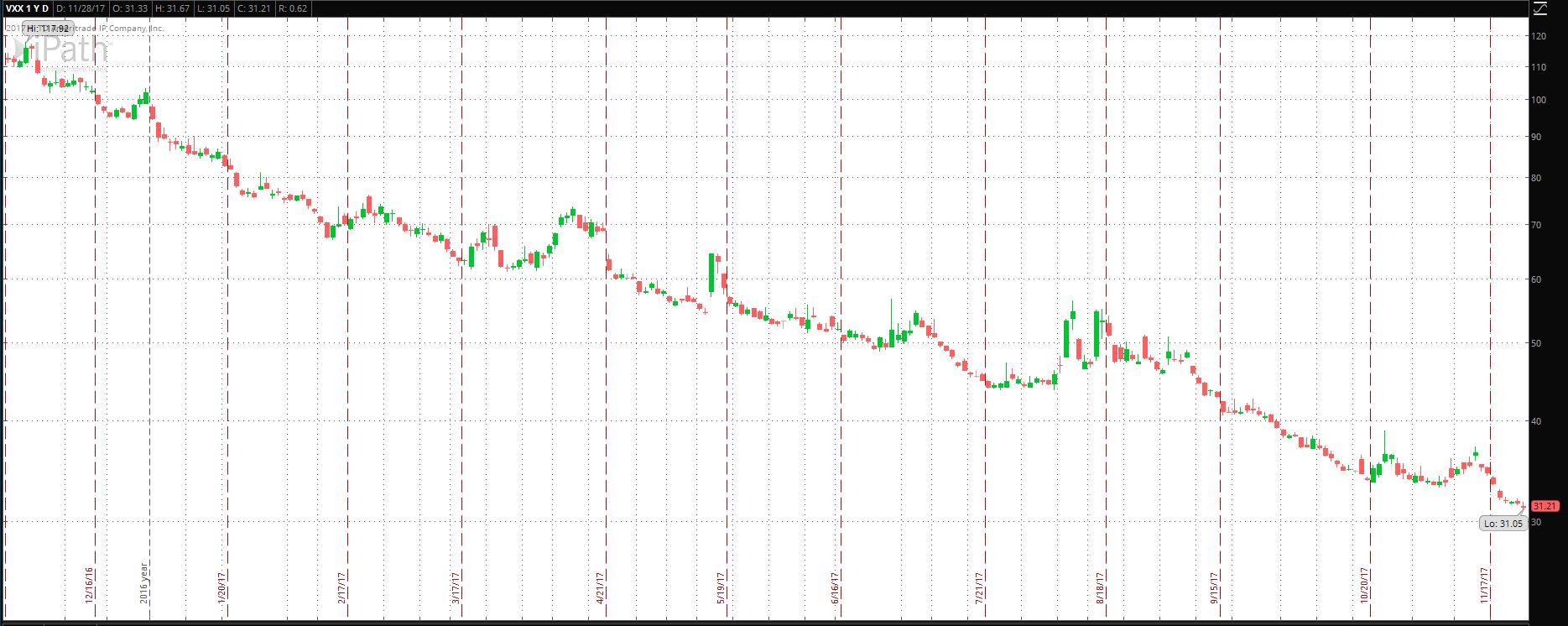
Task: Click the 50 price axis label
Action: coord(1537,343)
